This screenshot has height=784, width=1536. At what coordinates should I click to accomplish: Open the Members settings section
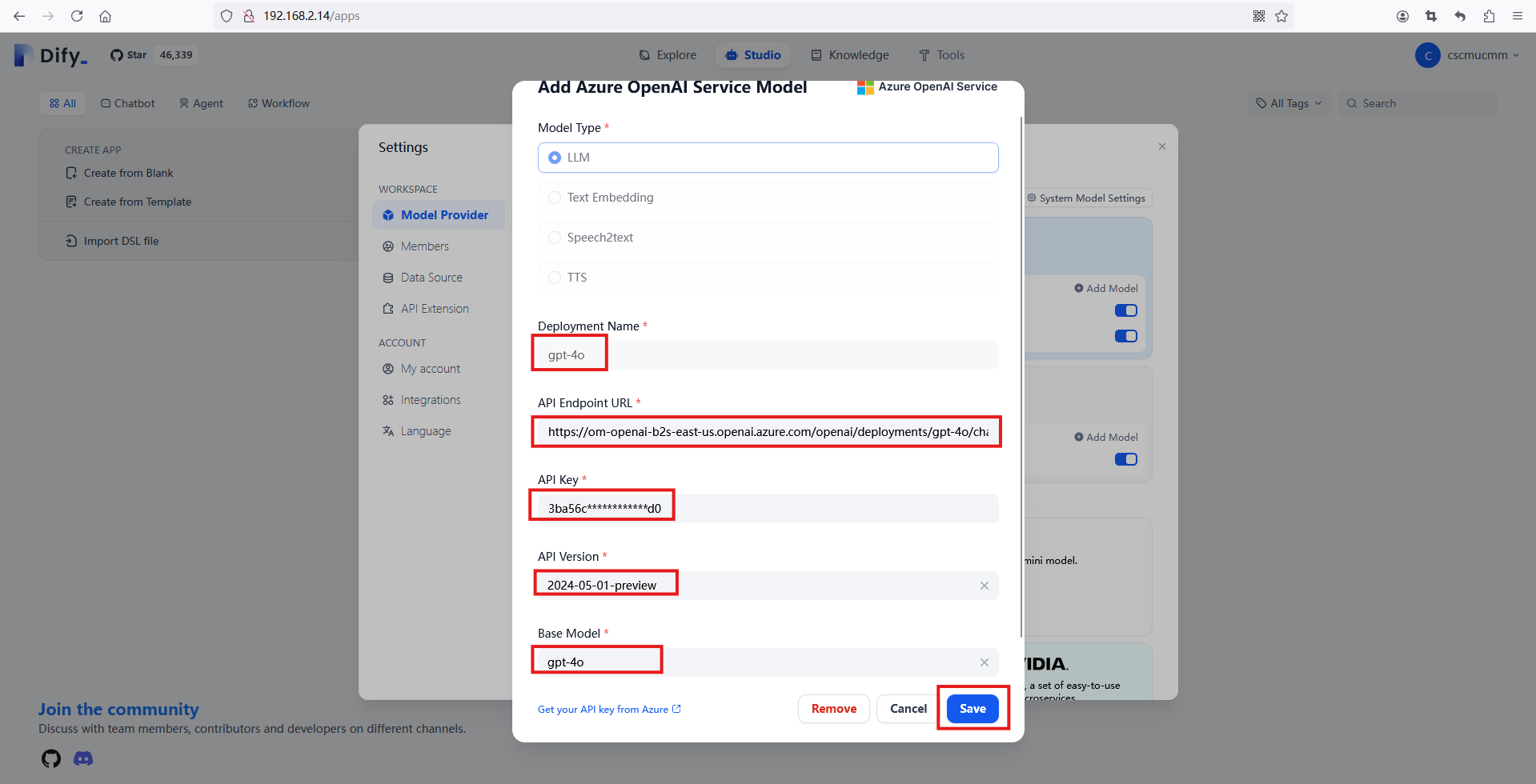(424, 246)
